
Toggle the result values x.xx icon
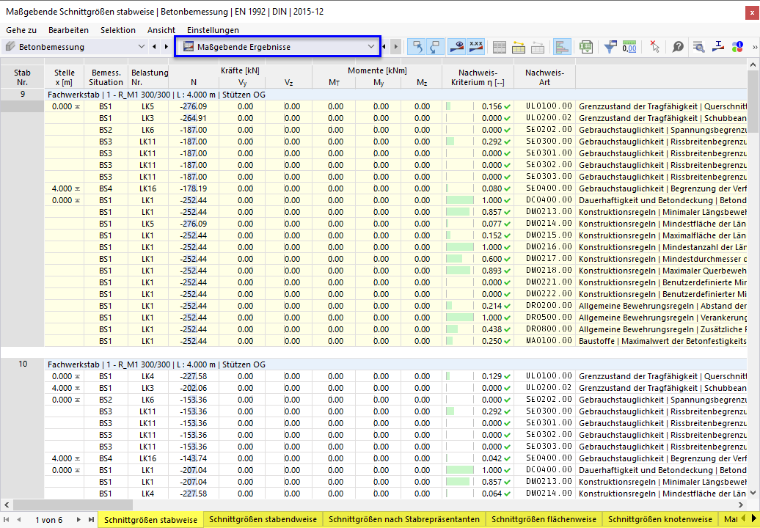(476, 47)
